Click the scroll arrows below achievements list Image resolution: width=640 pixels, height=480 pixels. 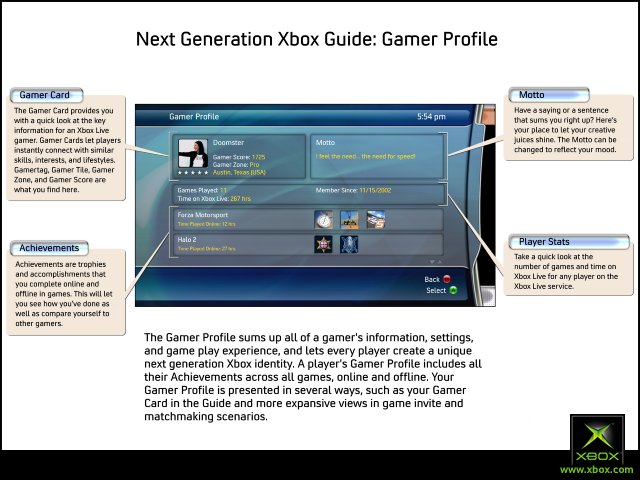tap(436, 262)
